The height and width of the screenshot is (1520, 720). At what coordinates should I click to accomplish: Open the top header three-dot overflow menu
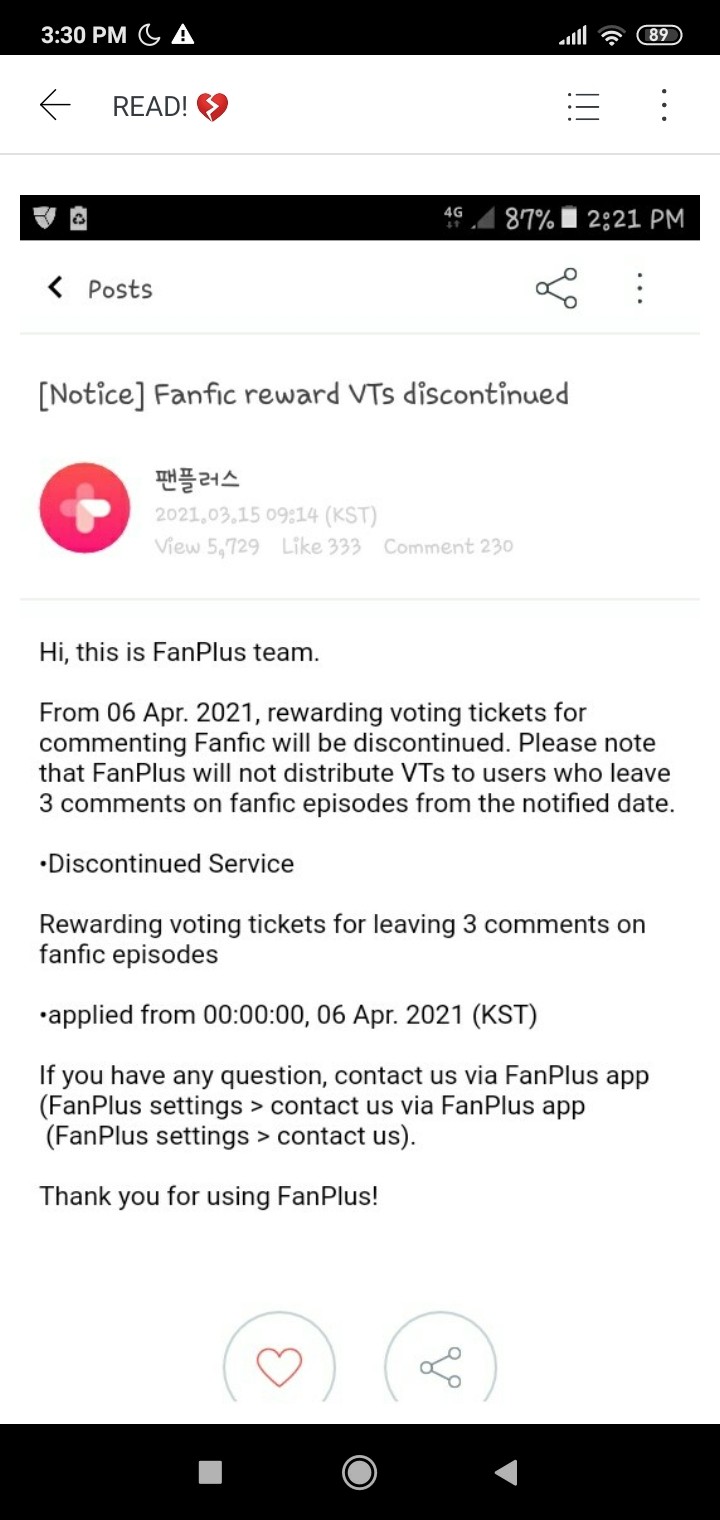coord(663,105)
